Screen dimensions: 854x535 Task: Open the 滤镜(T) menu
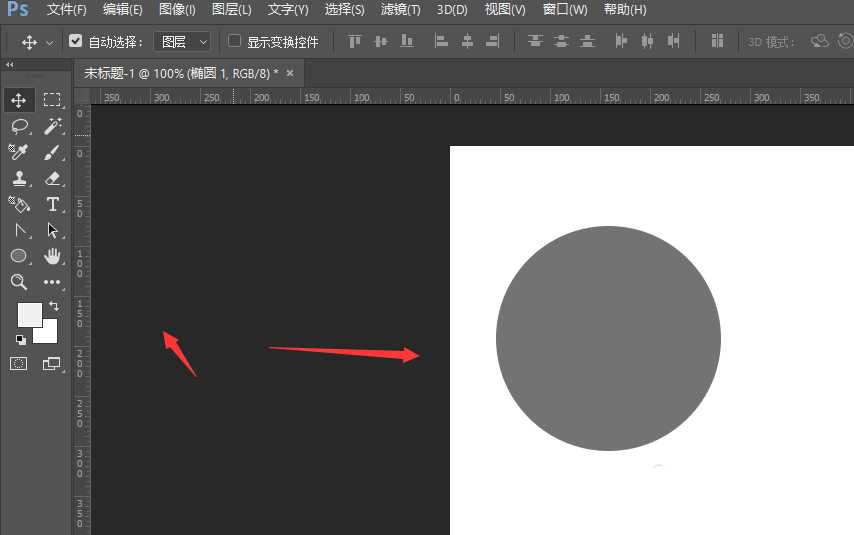pos(400,10)
